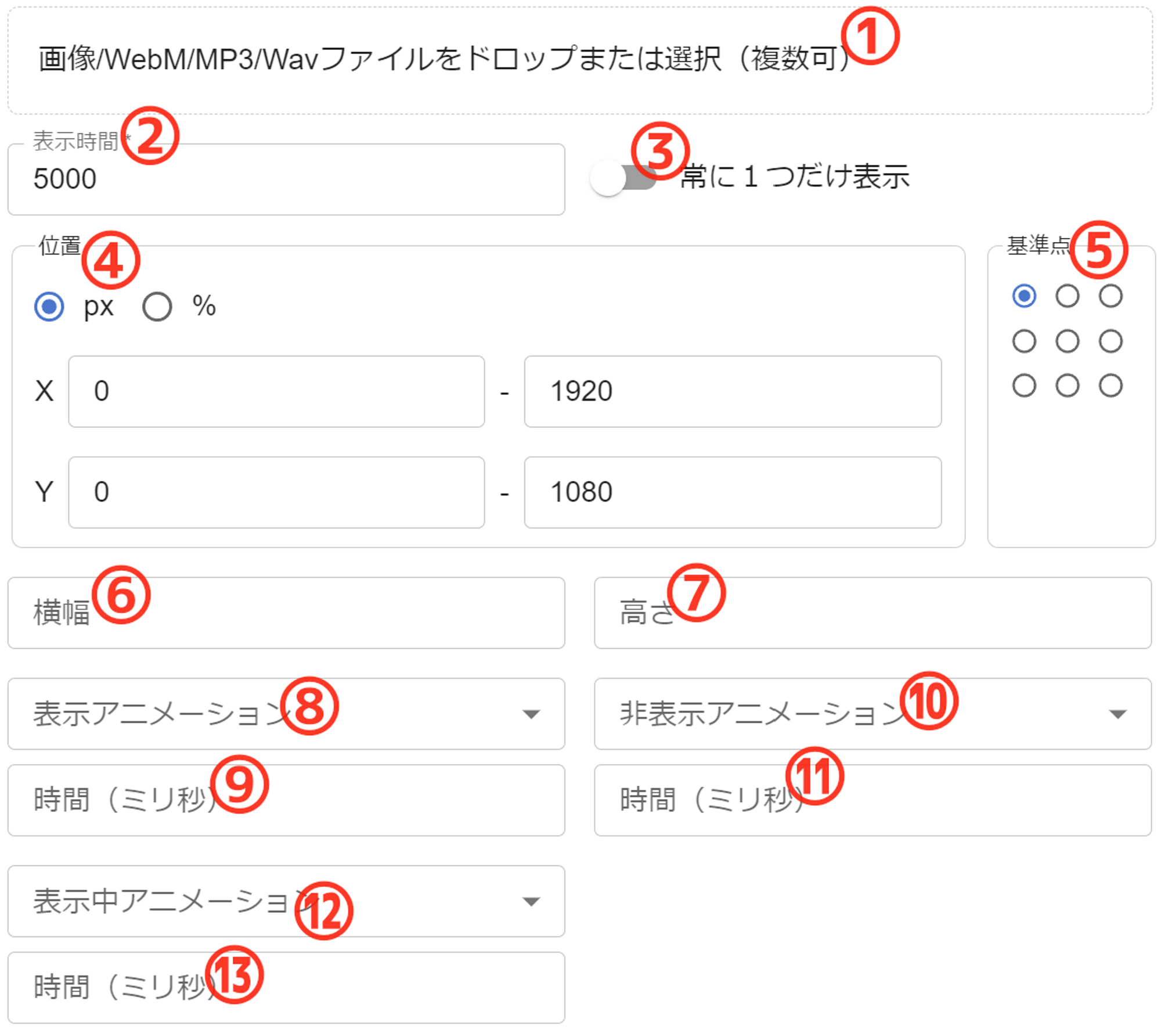Click the X minimum field showing 0

(276, 391)
